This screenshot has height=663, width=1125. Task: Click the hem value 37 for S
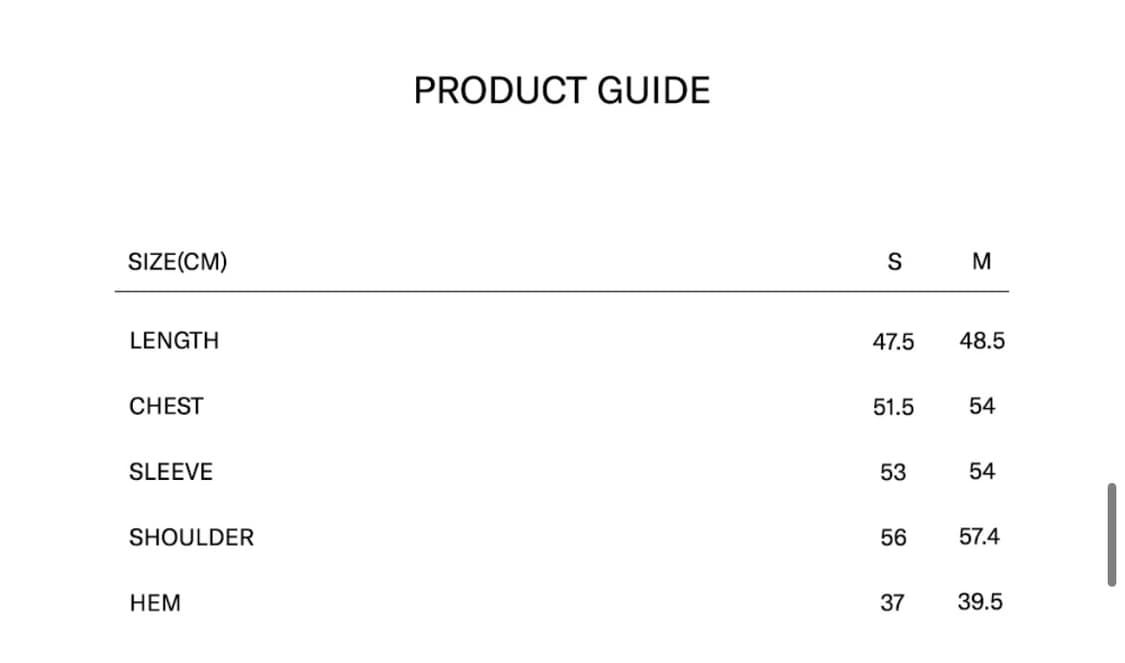tap(893, 603)
